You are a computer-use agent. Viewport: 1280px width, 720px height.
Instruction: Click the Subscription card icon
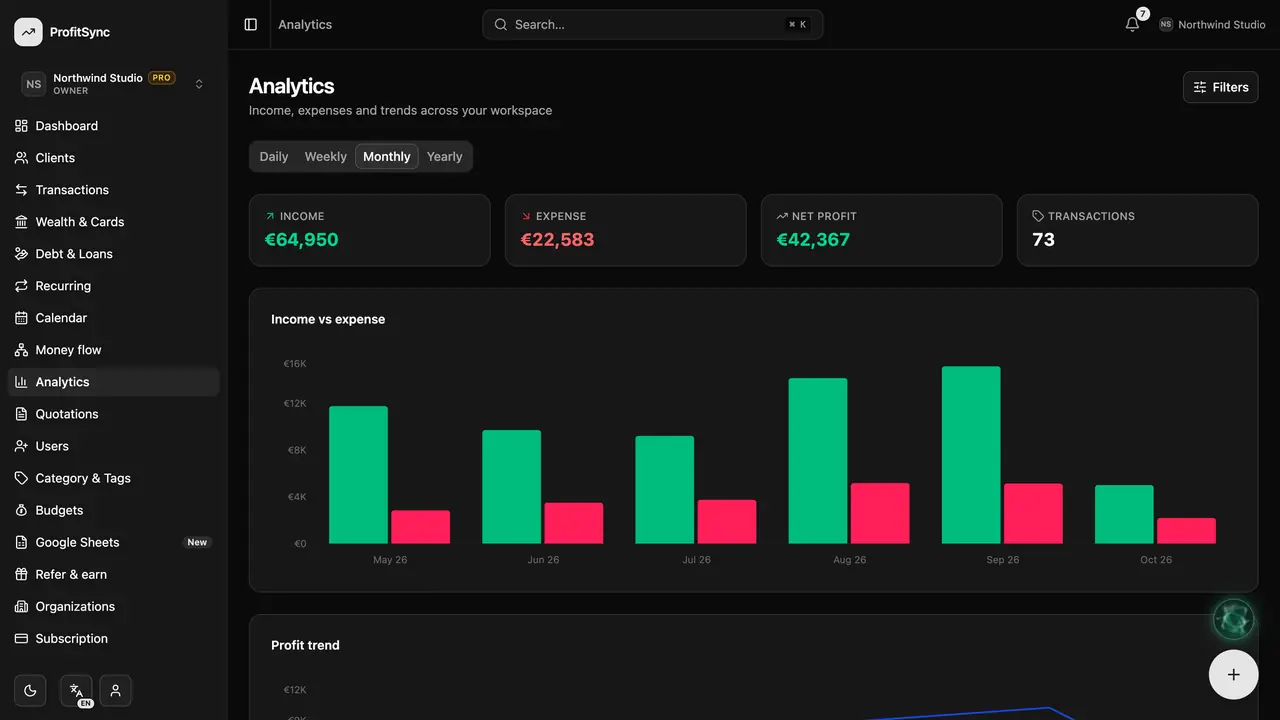point(21,638)
